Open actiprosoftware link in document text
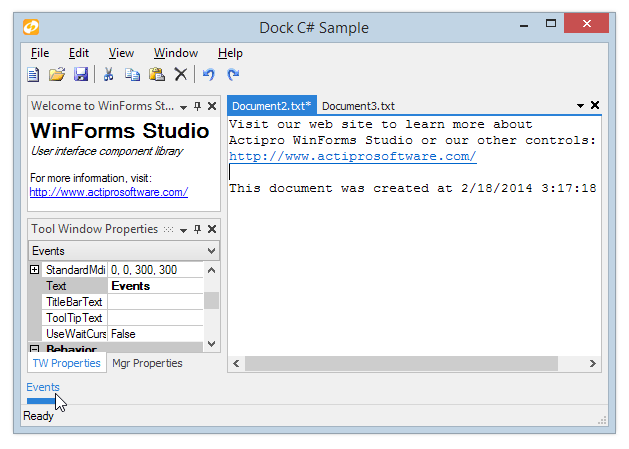 point(353,156)
